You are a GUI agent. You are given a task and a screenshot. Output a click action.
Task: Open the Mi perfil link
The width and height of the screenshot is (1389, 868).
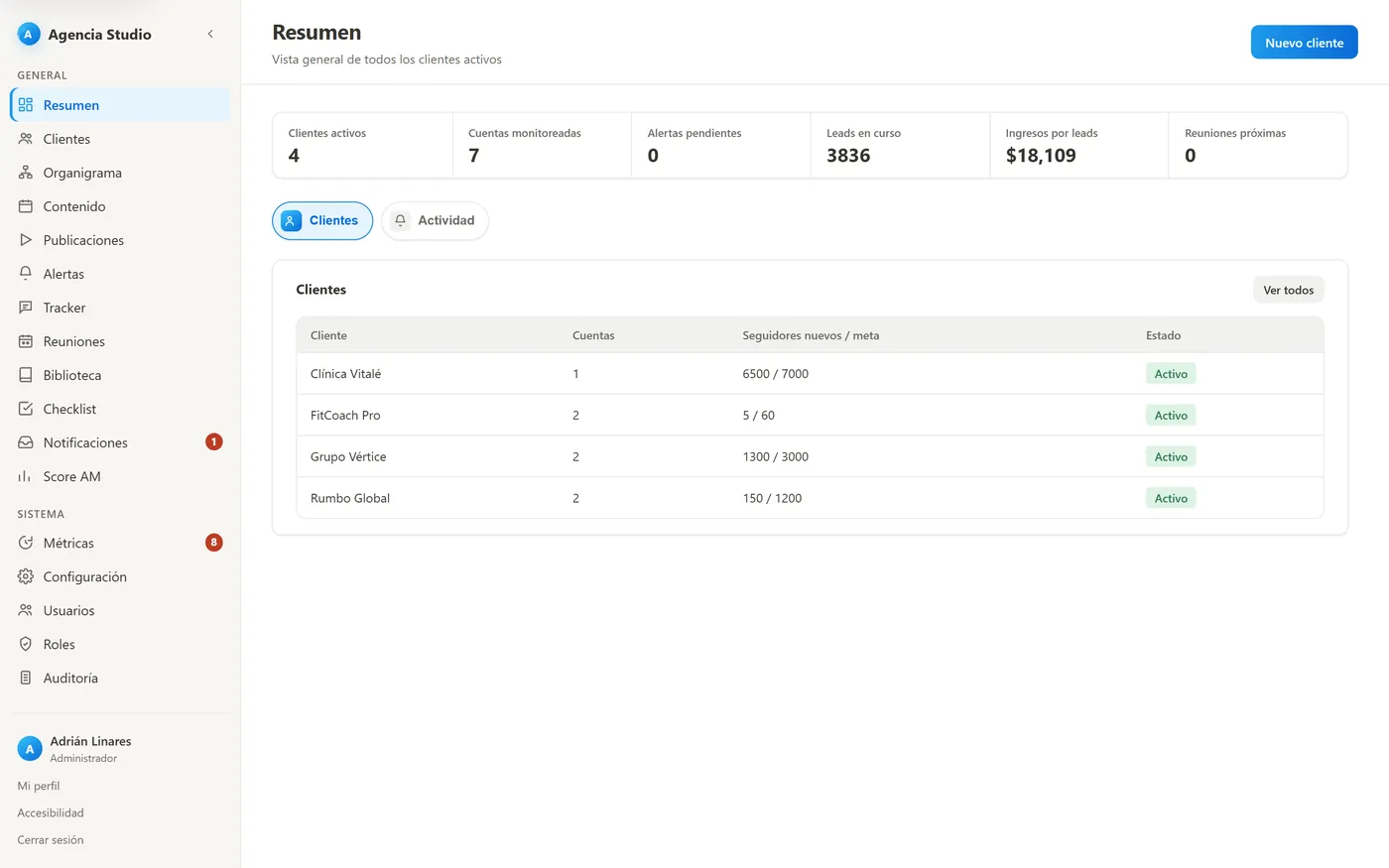pyautogui.click(x=39, y=786)
